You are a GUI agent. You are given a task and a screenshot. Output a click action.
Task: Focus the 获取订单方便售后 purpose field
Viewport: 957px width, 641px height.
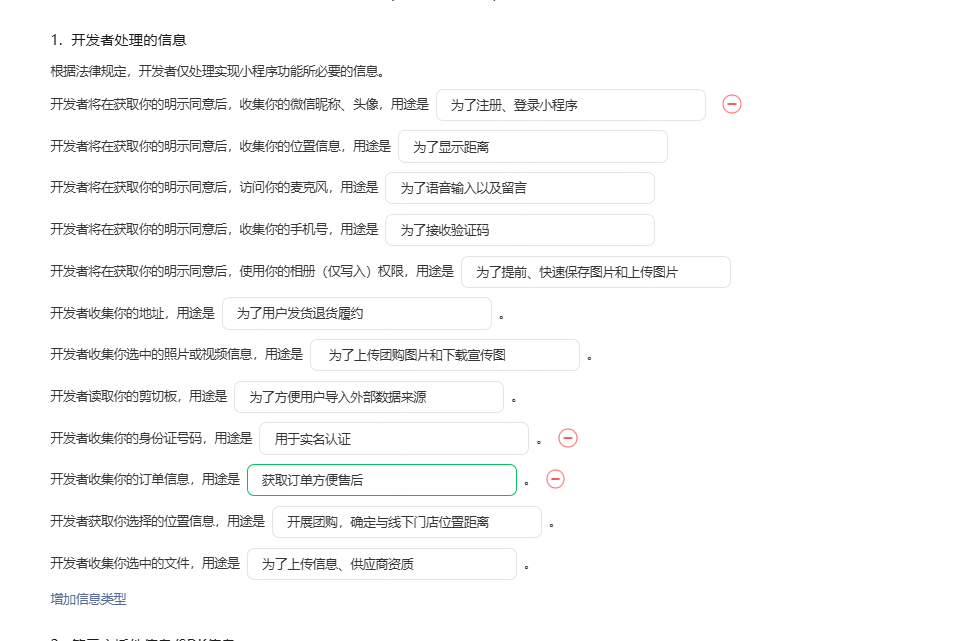382,480
